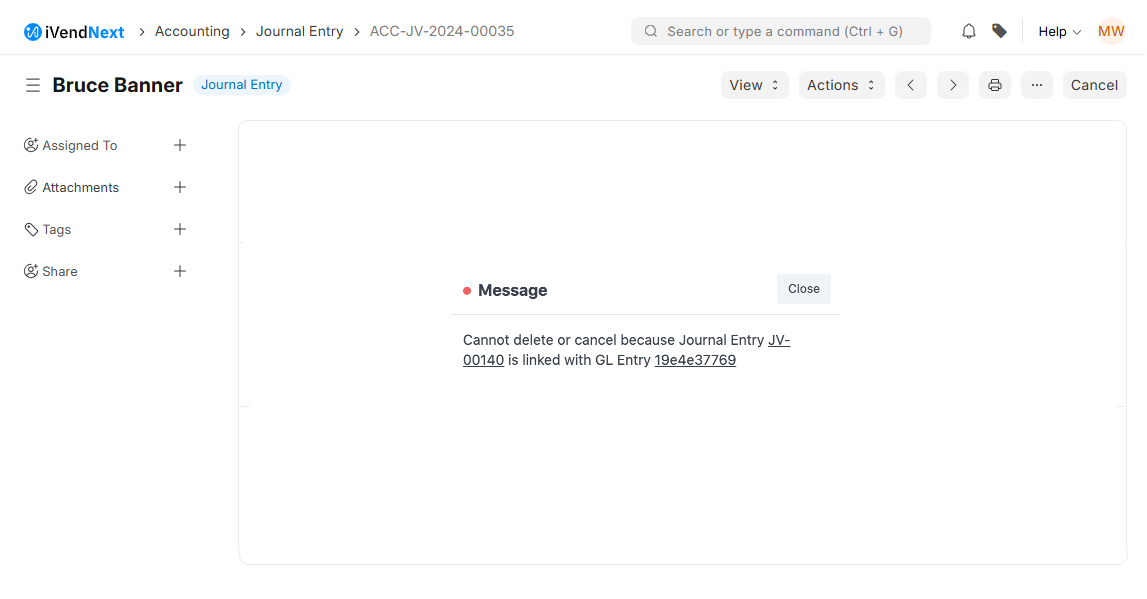Open the three-dots more options menu
Screen dimensions: 1147x599
coord(1037,85)
